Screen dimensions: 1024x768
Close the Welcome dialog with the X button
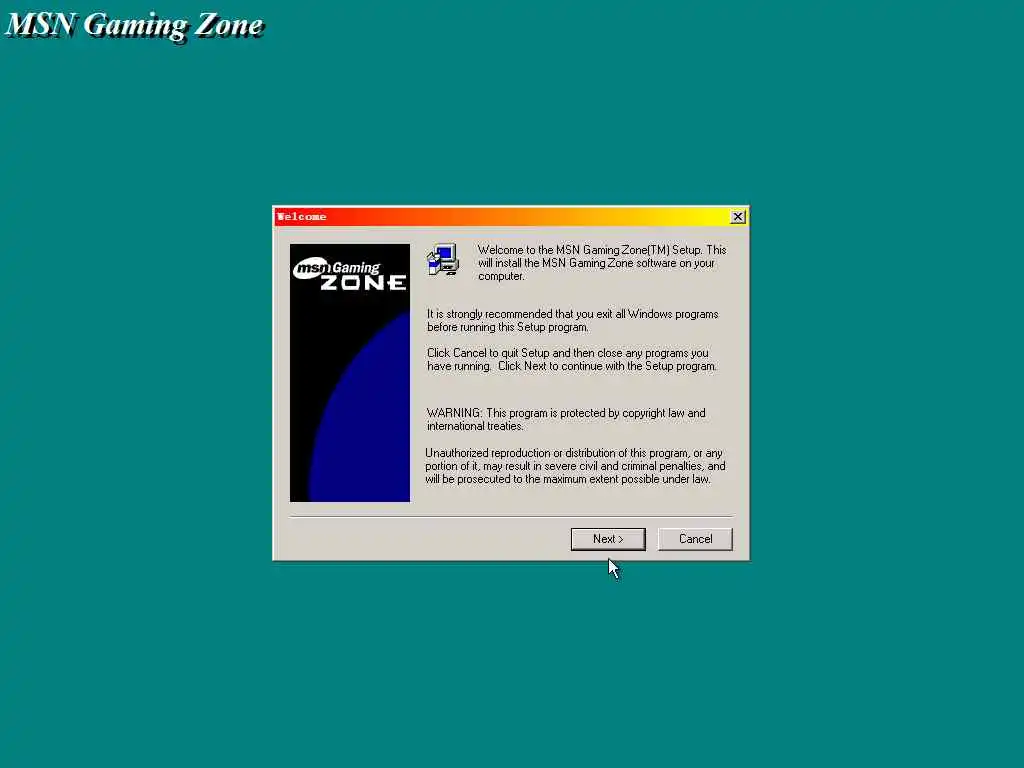(x=737, y=217)
